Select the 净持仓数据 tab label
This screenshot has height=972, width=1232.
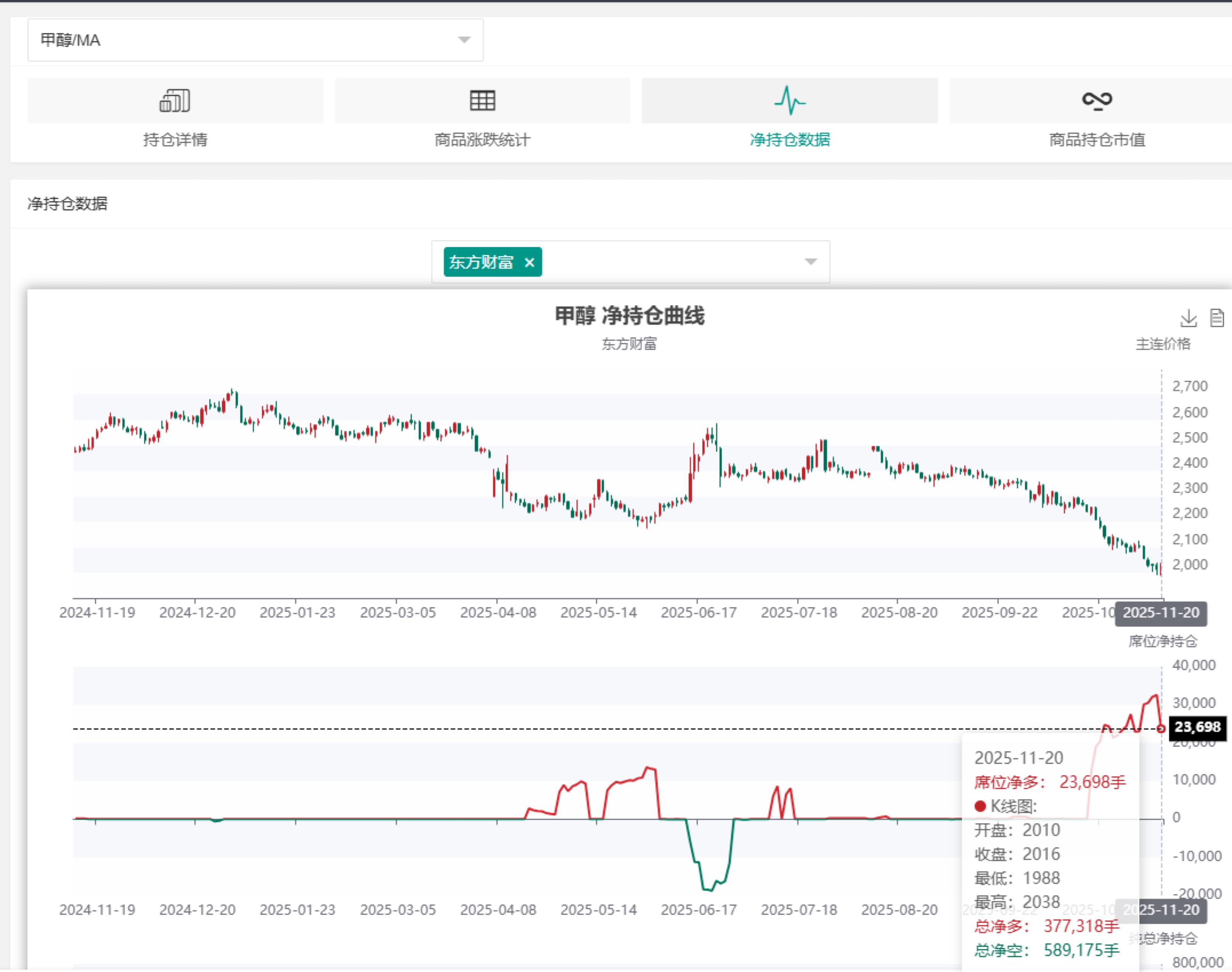790,140
